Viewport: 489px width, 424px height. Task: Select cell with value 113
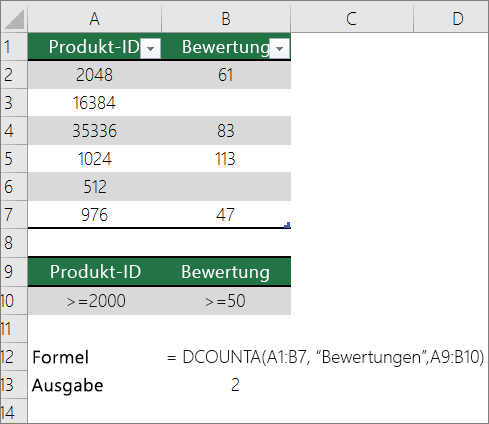click(226, 159)
